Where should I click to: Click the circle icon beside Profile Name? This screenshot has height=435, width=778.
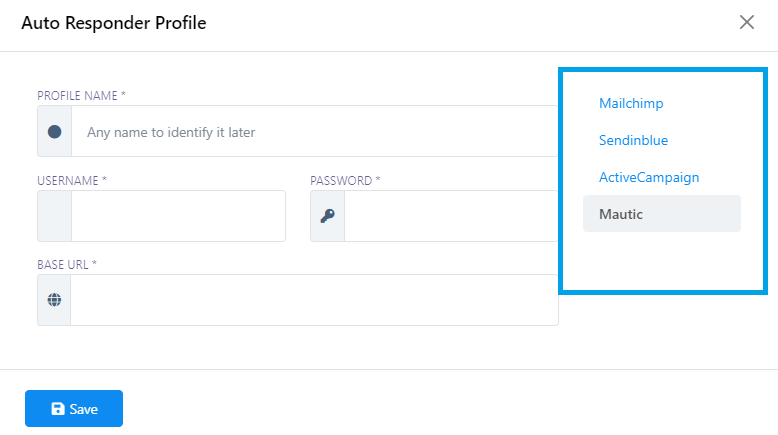54,131
